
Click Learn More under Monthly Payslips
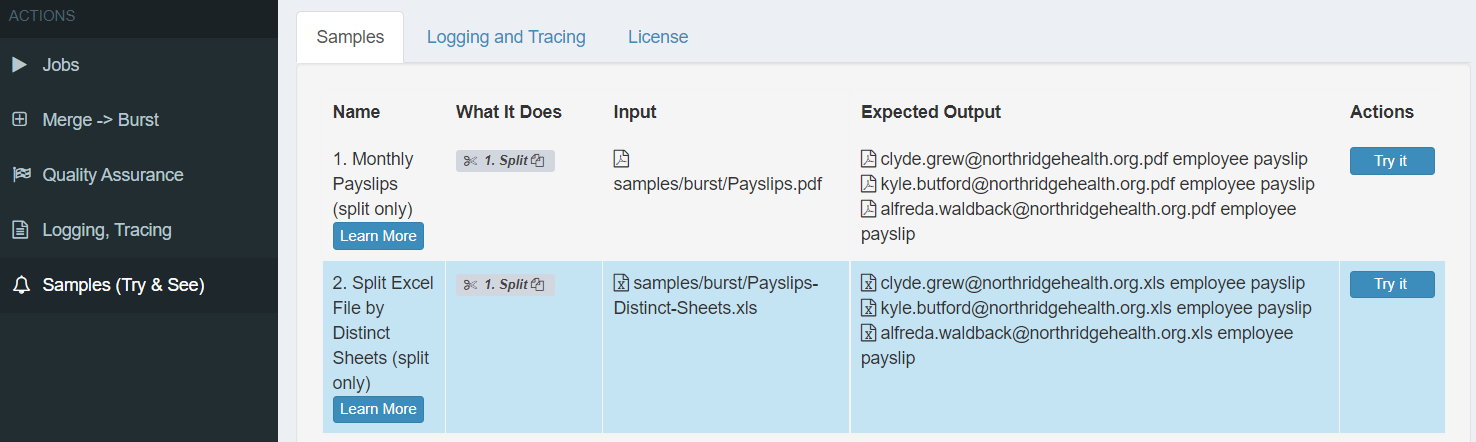pos(378,236)
